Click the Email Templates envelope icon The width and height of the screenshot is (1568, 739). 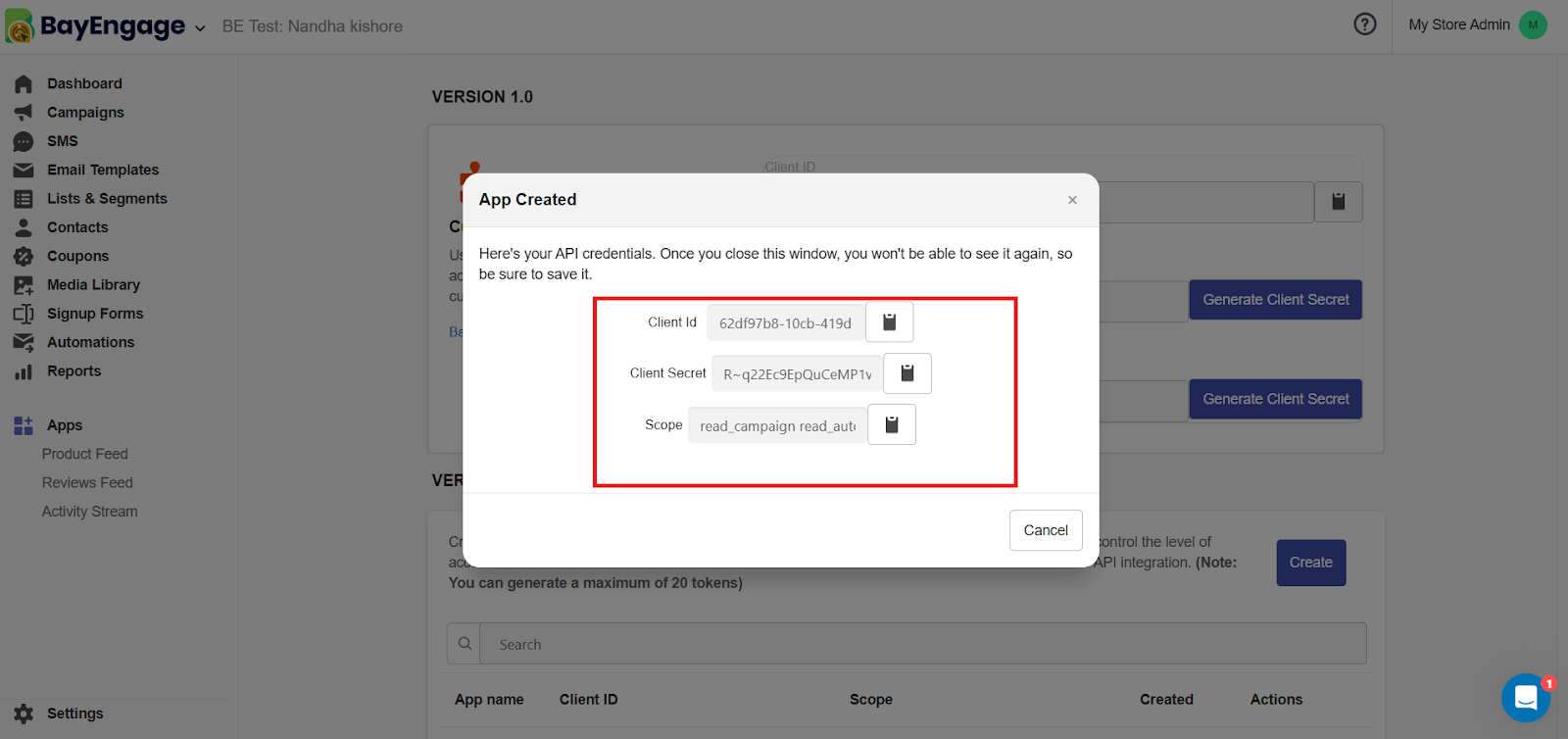click(x=24, y=171)
